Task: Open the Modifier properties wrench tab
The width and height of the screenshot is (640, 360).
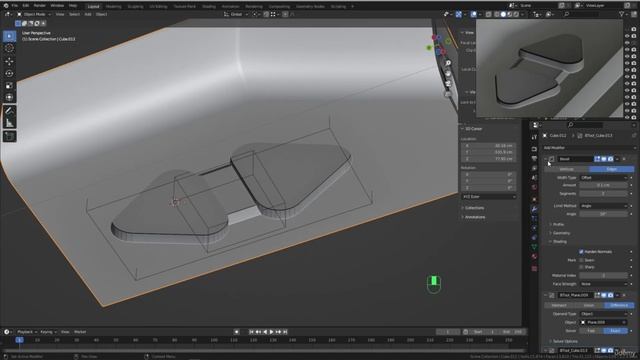Action: click(x=534, y=209)
